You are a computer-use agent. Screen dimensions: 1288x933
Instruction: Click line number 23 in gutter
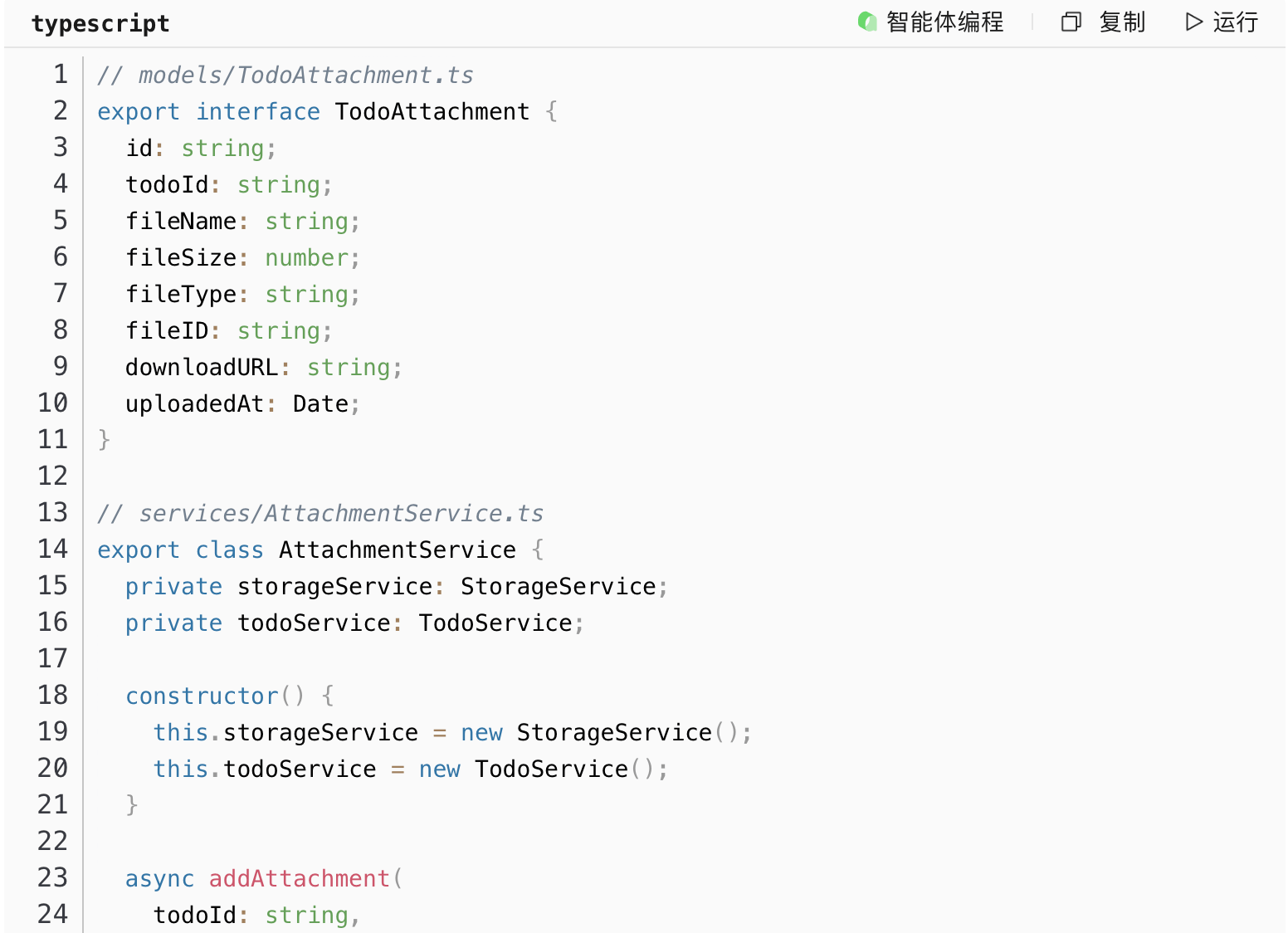click(52, 878)
